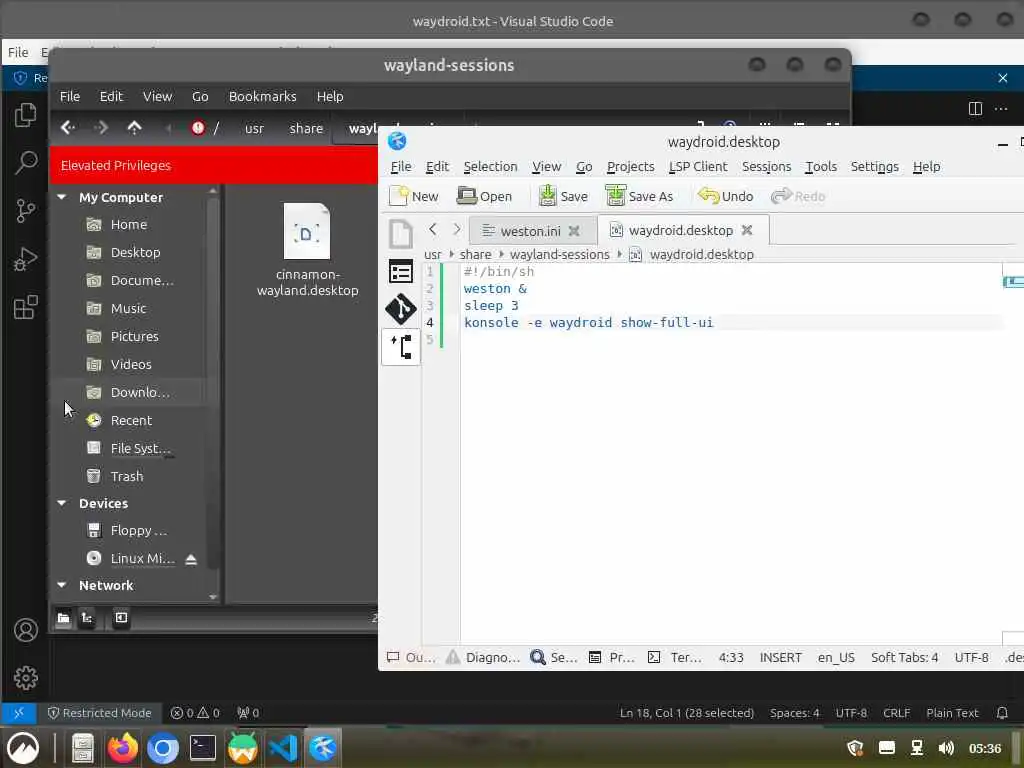Open Terminal panel in Kate bottom bar

click(675, 657)
